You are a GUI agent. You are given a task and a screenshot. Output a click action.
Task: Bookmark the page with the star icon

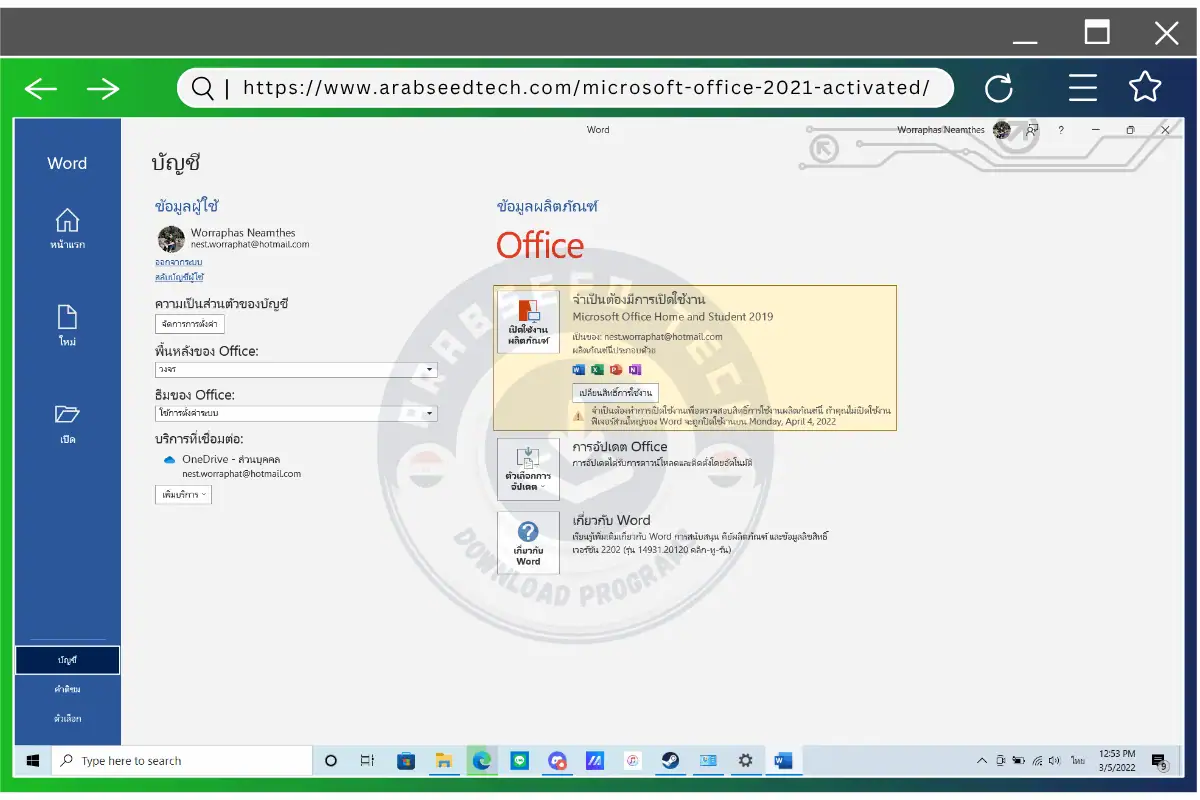tap(1145, 88)
